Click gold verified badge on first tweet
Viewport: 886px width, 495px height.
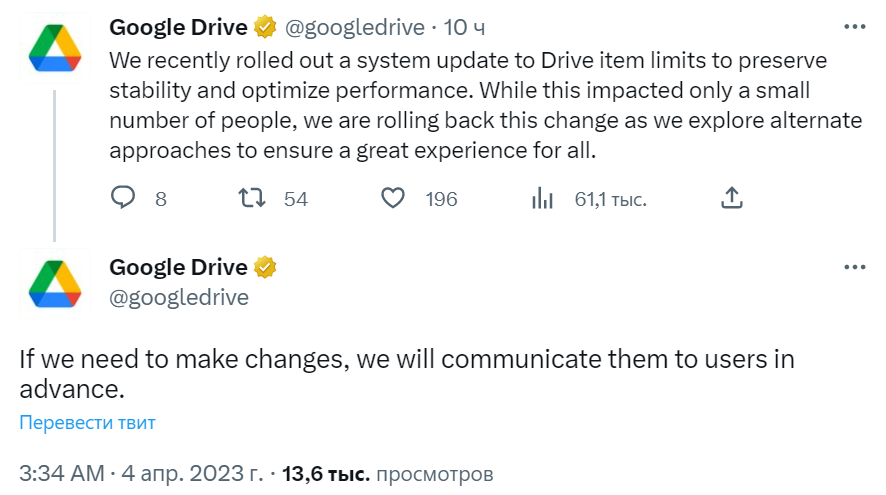266,27
